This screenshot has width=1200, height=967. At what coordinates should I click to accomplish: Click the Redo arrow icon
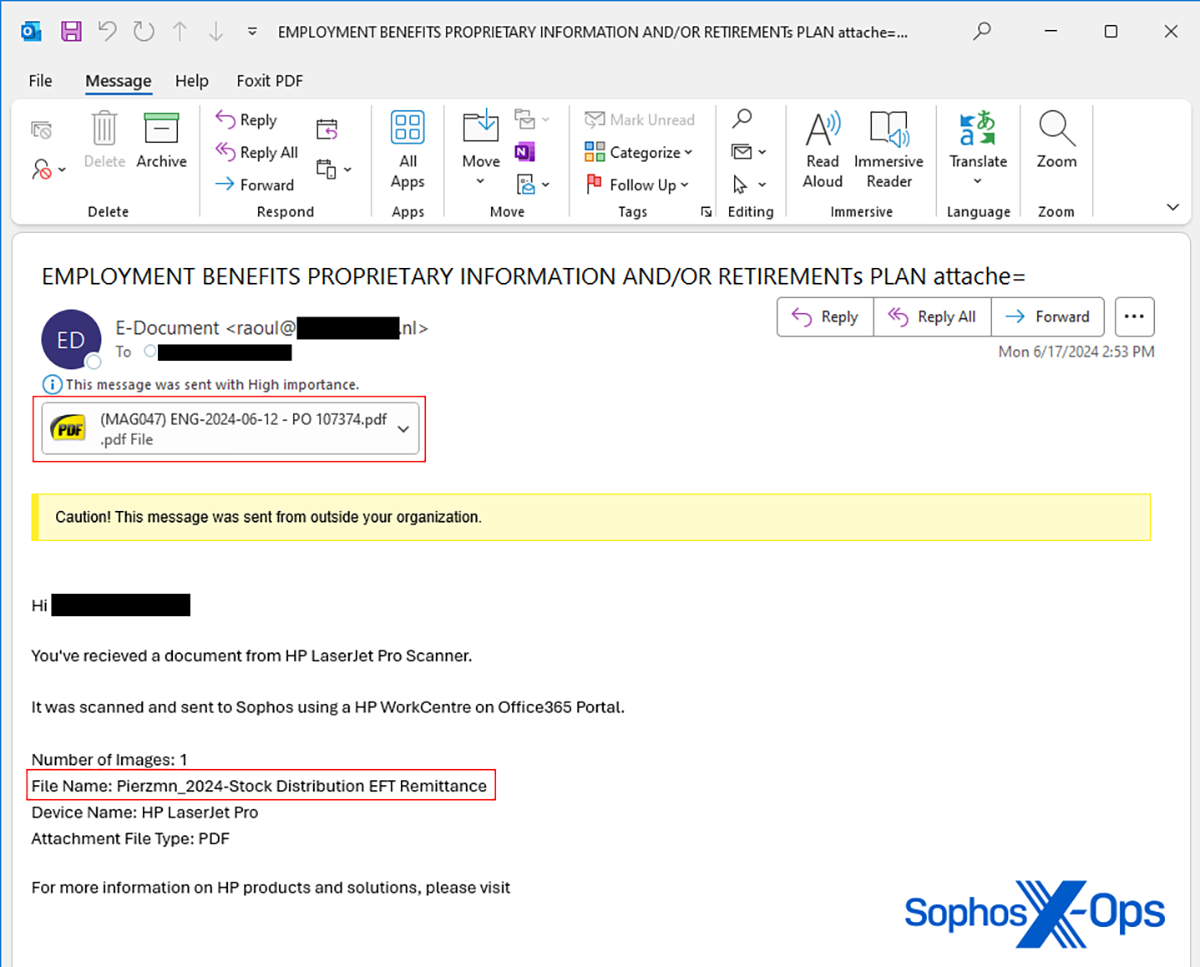pos(144,31)
